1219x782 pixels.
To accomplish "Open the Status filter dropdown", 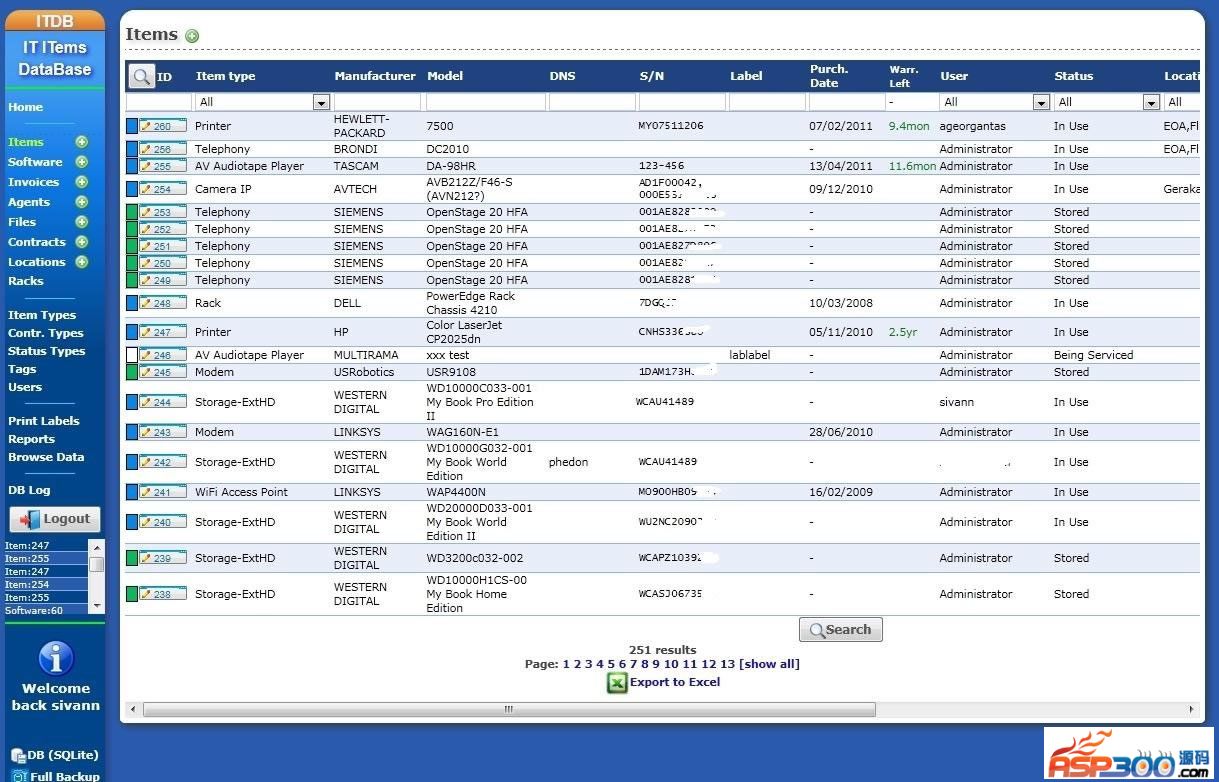I will tap(1151, 102).
